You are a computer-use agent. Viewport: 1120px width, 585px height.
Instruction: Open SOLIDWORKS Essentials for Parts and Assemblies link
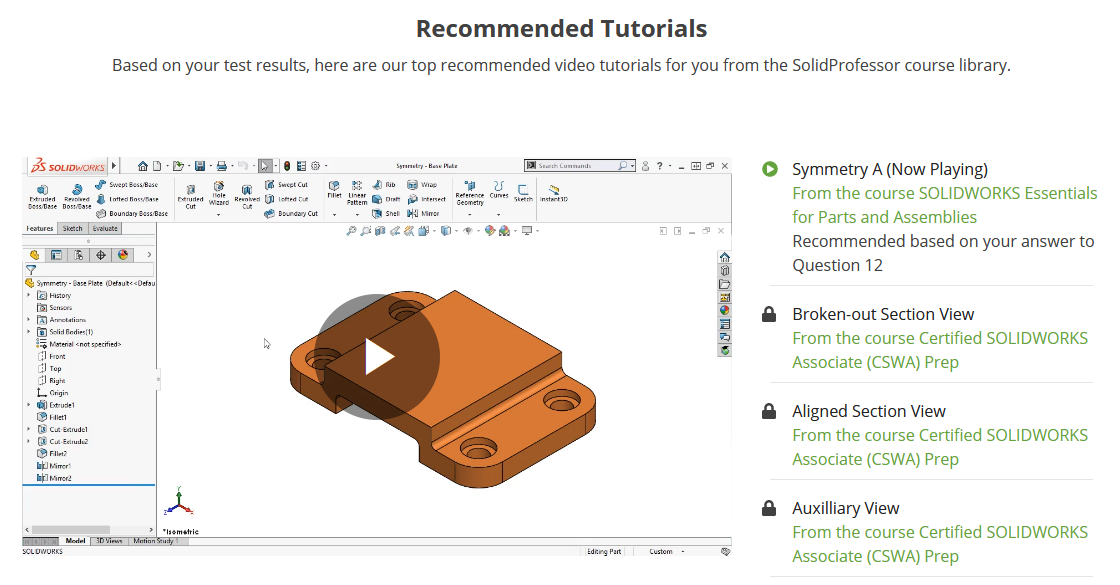tap(944, 205)
